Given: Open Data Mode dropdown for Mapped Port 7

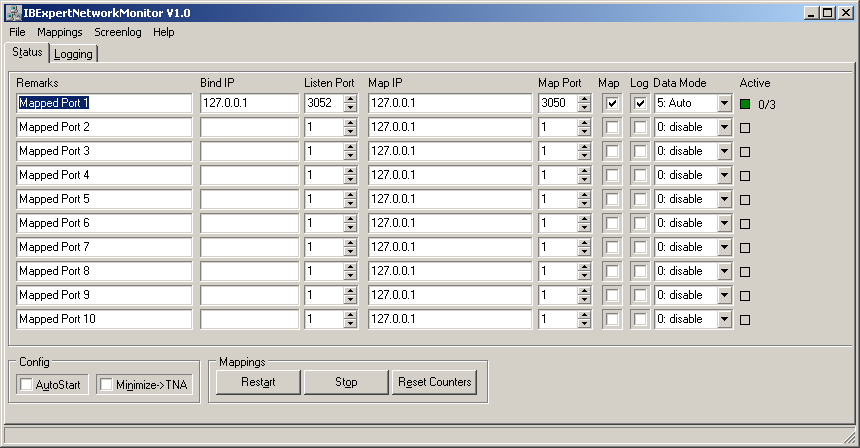Looking at the screenshot, I should click(x=725, y=247).
